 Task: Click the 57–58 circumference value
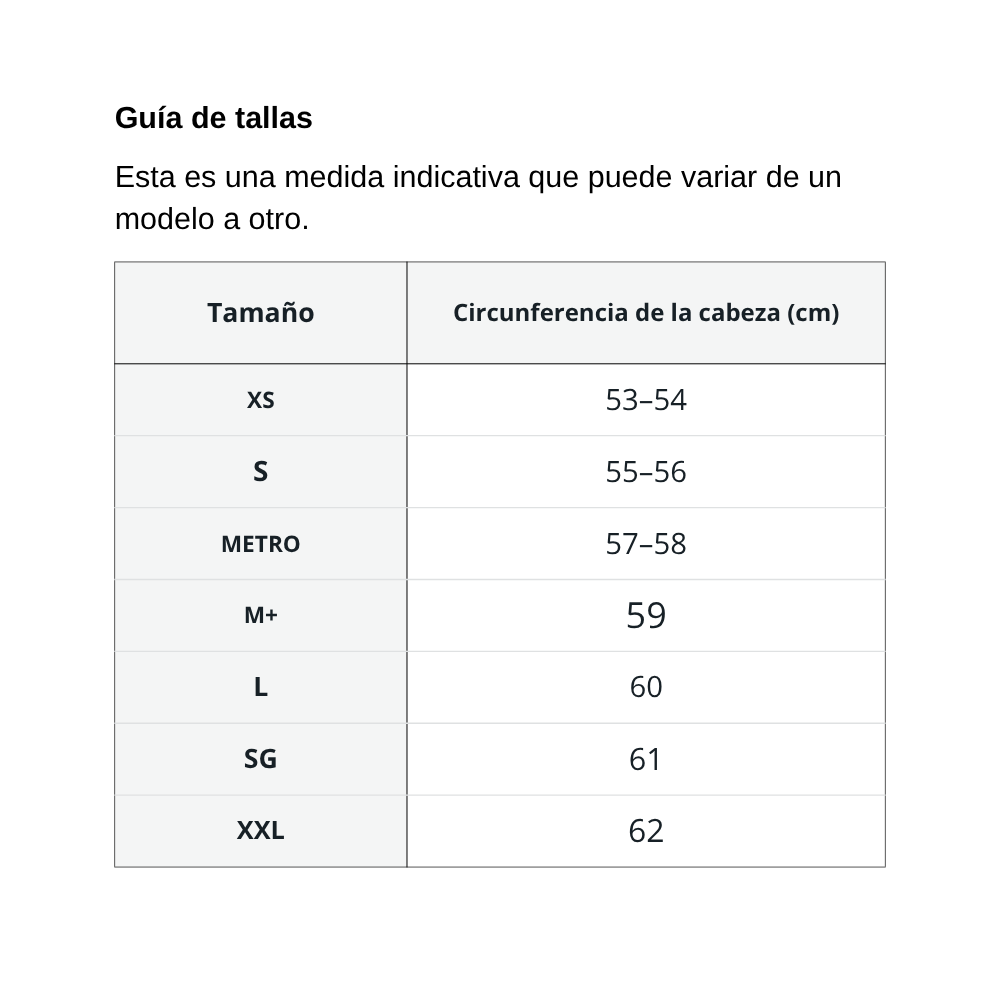(646, 544)
